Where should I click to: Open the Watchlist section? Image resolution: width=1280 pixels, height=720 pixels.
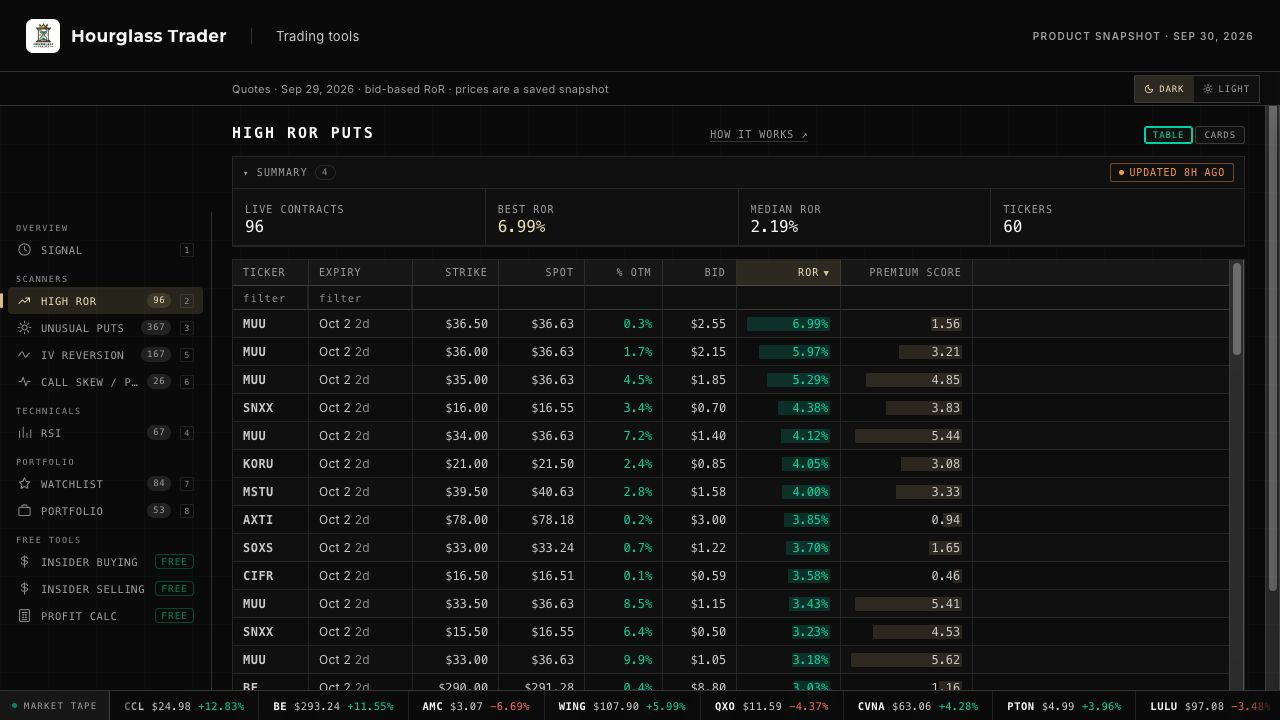(x=105, y=484)
